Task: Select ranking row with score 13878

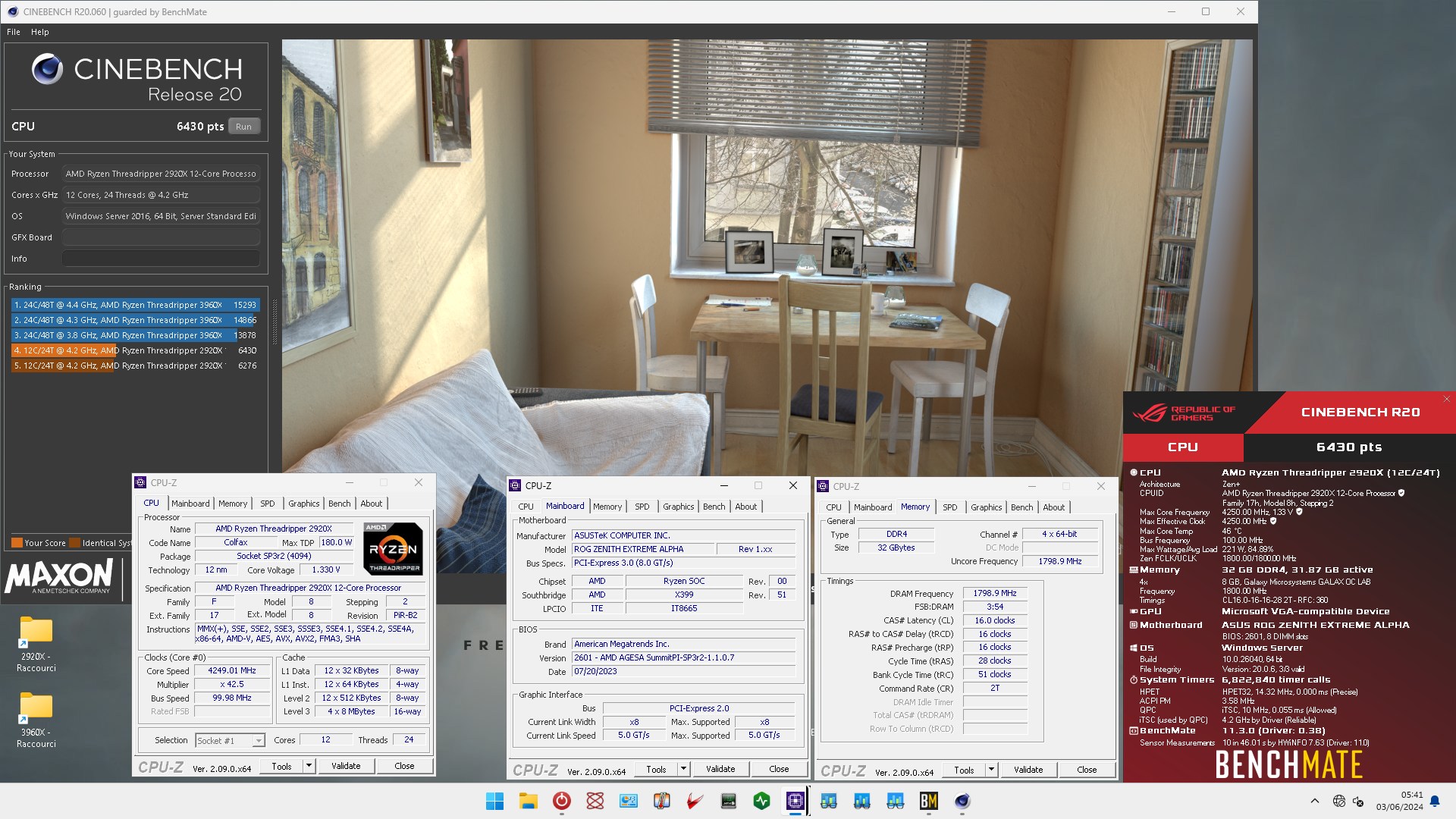Action: 135,335
